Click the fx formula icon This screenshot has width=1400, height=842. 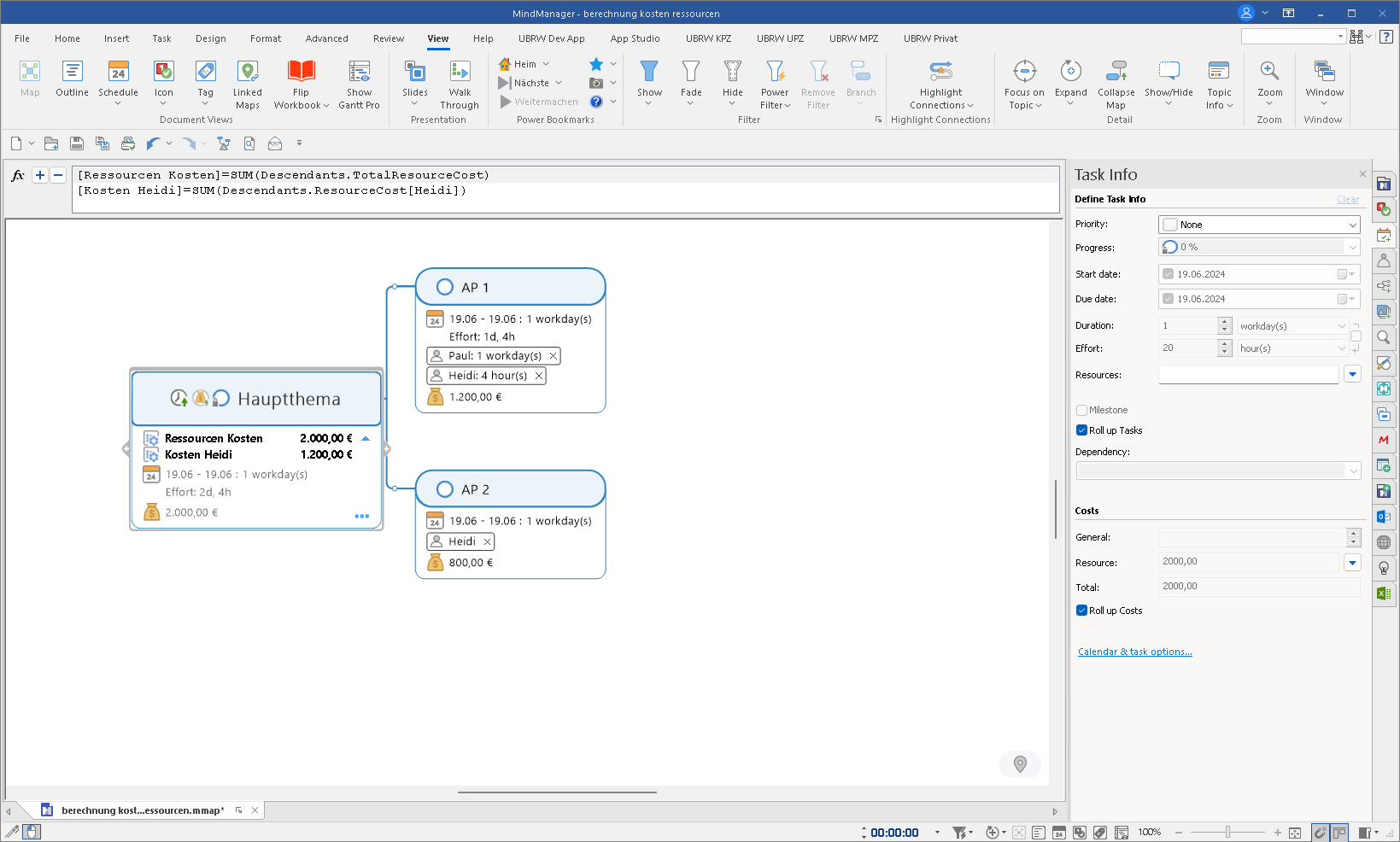coord(18,175)
